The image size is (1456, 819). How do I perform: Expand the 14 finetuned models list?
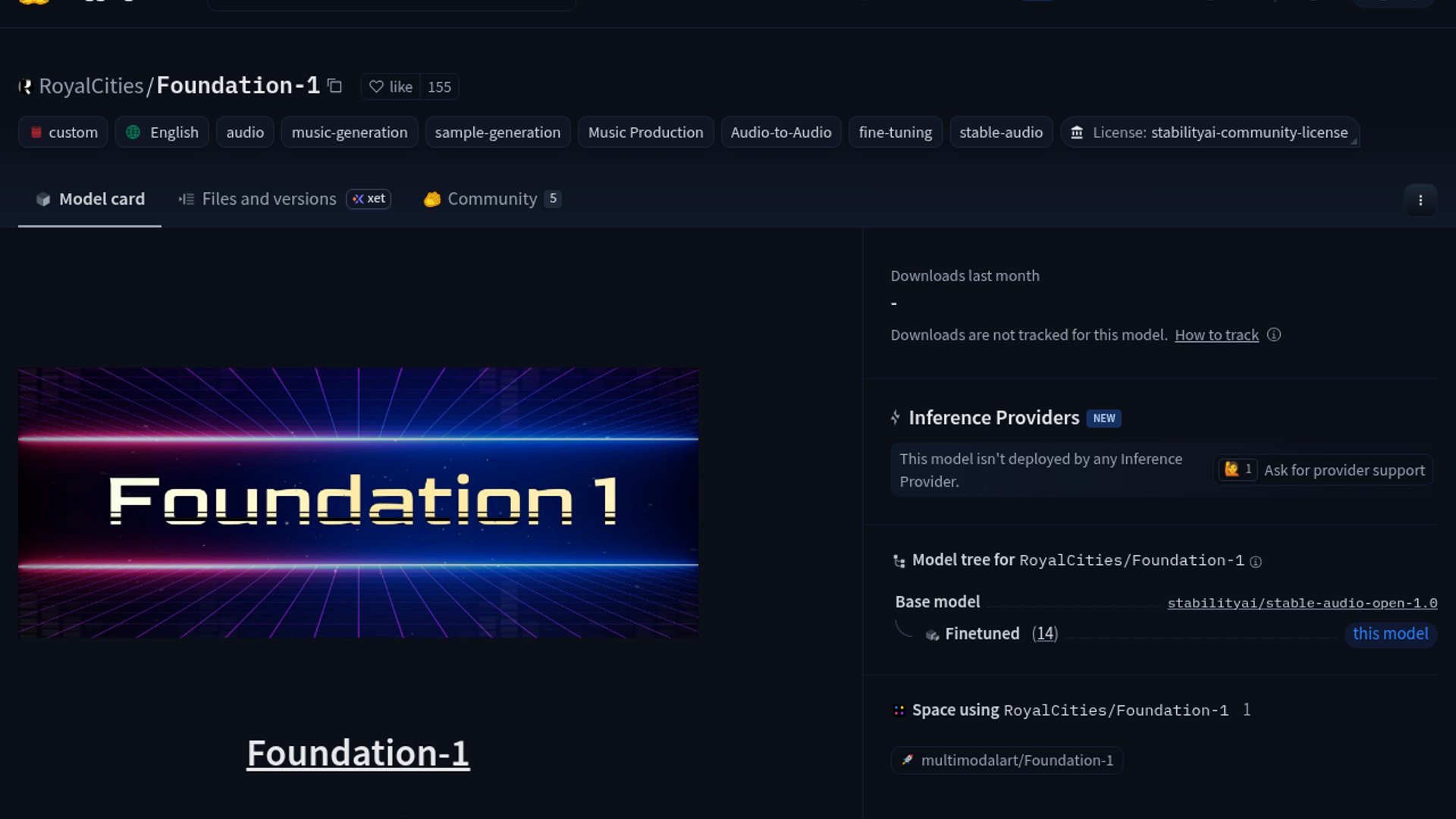point(1044,634)
